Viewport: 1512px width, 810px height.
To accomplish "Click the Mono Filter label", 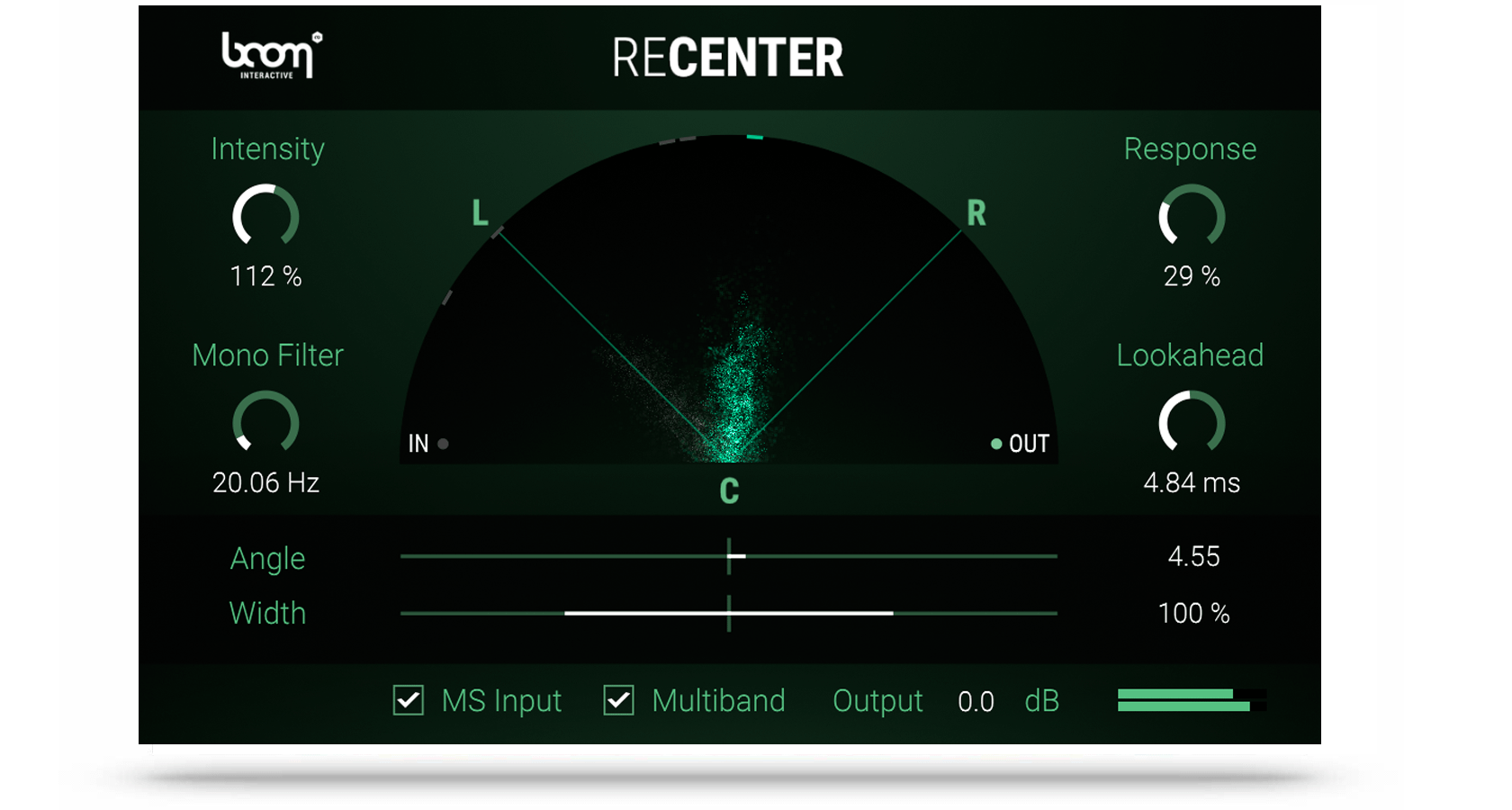I will (267, 355).
